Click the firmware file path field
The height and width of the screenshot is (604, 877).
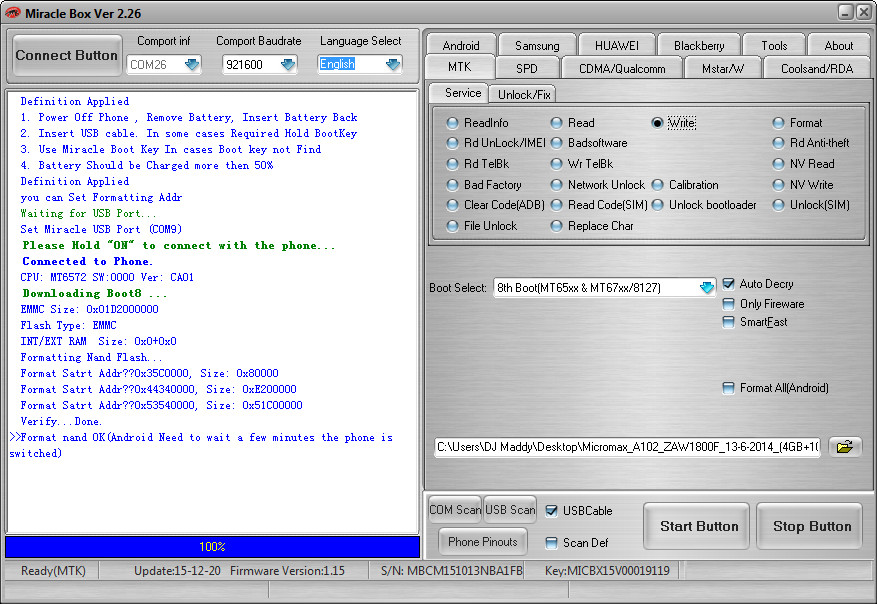coord(628,447)
